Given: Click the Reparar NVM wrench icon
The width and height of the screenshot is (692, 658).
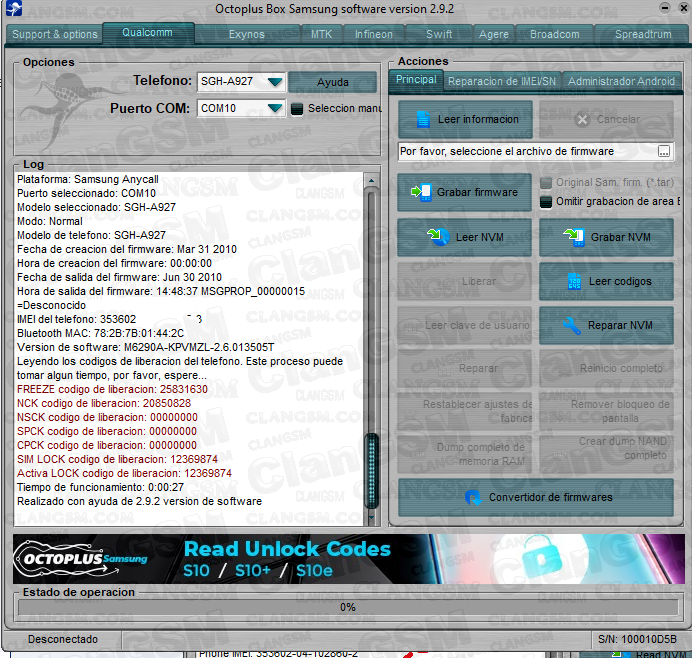Looking at the screenshot, I should 572,326.
